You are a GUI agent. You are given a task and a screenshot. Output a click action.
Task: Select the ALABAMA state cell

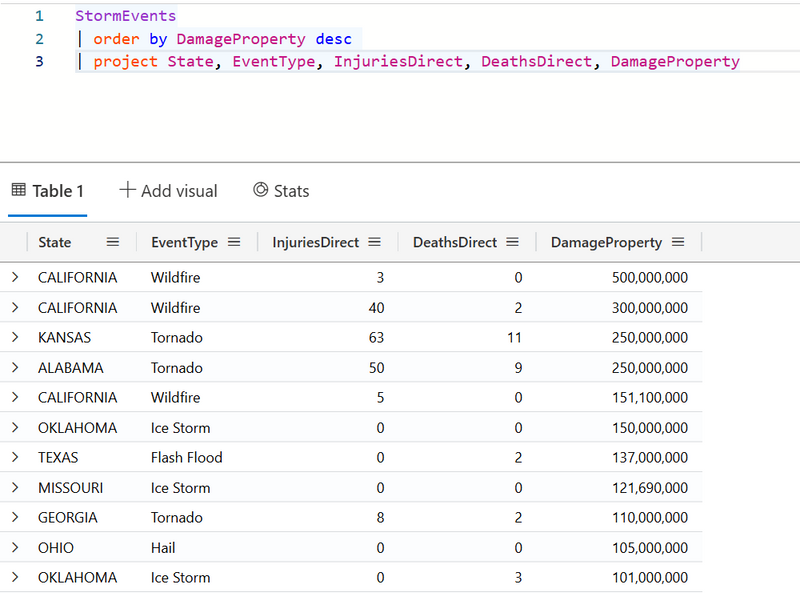[70, 367]
